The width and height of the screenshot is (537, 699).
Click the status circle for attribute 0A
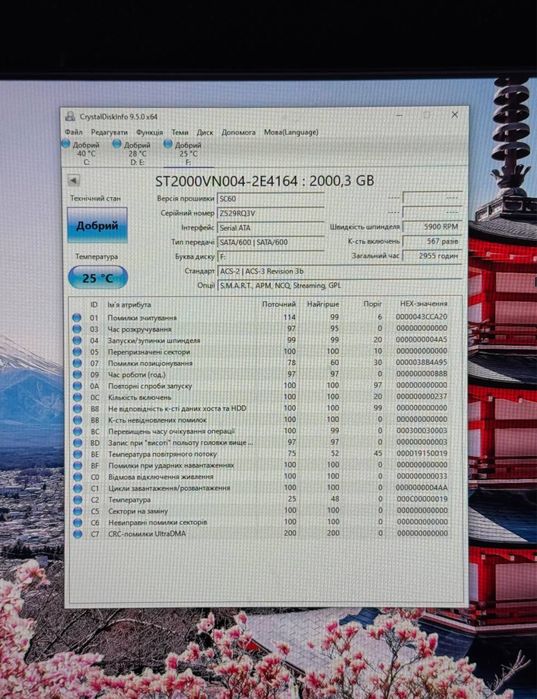click(77, 386)
